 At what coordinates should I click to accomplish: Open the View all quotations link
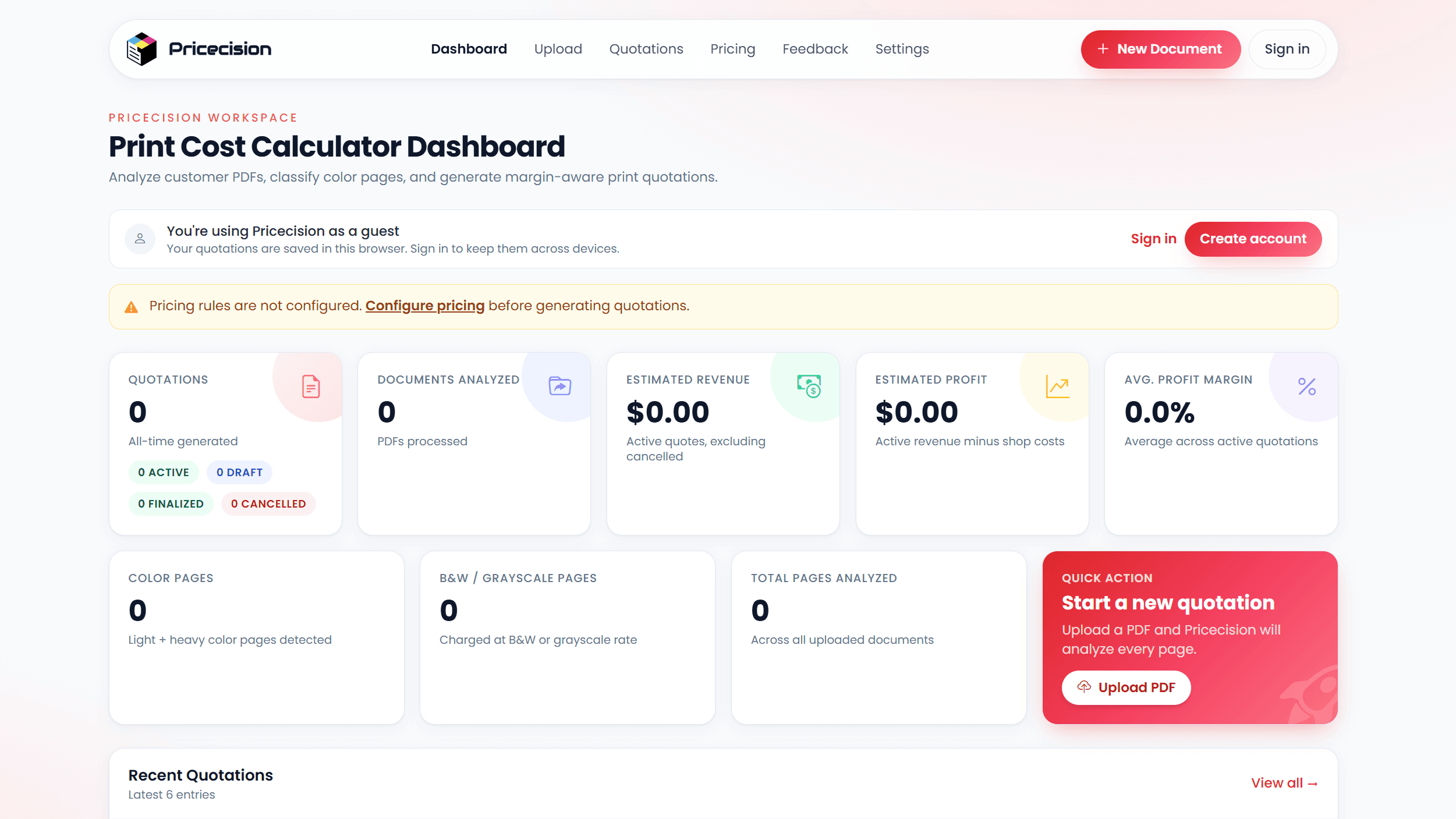(1284, 783)
